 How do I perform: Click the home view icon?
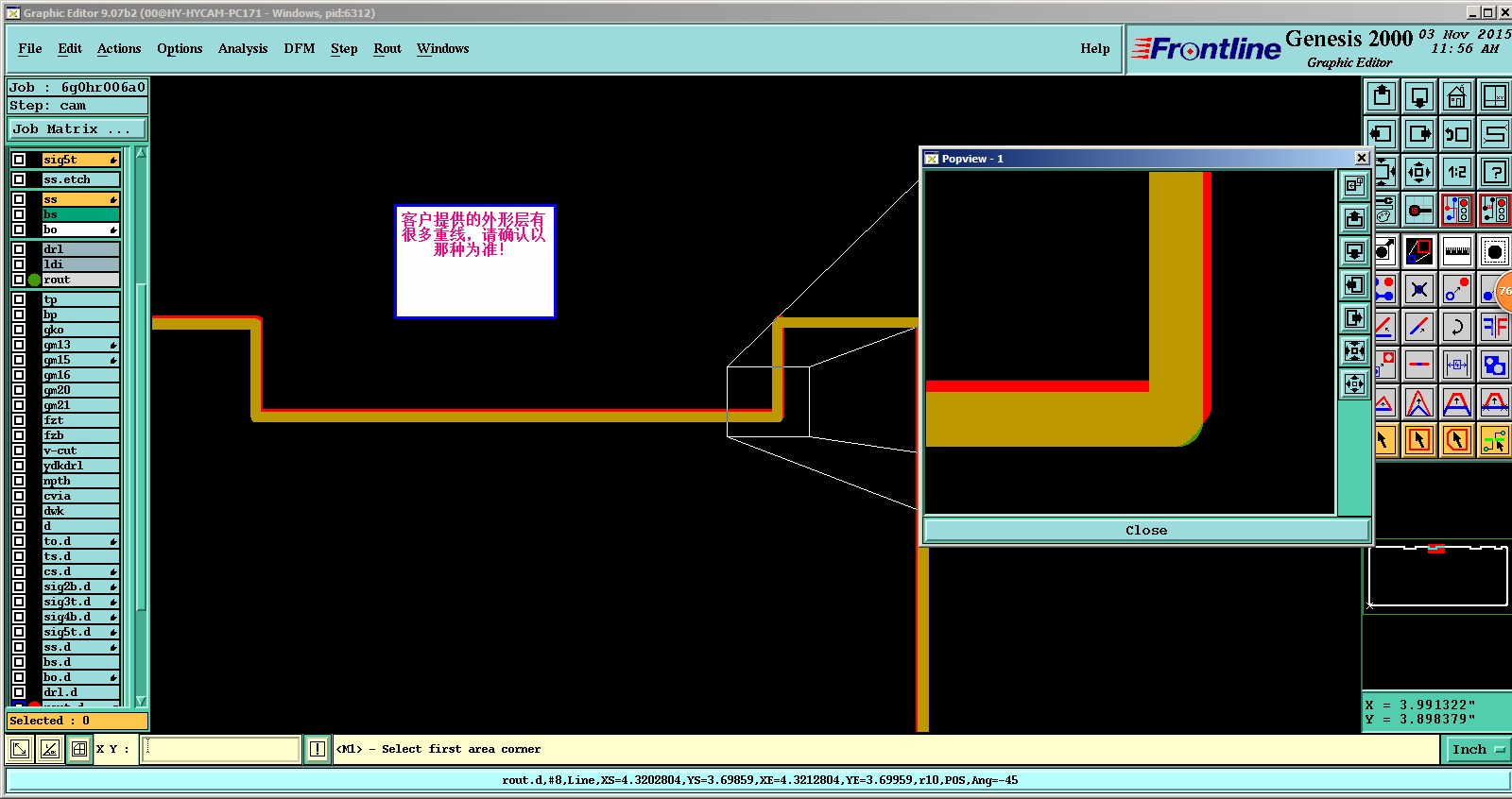pos(1457,96)
